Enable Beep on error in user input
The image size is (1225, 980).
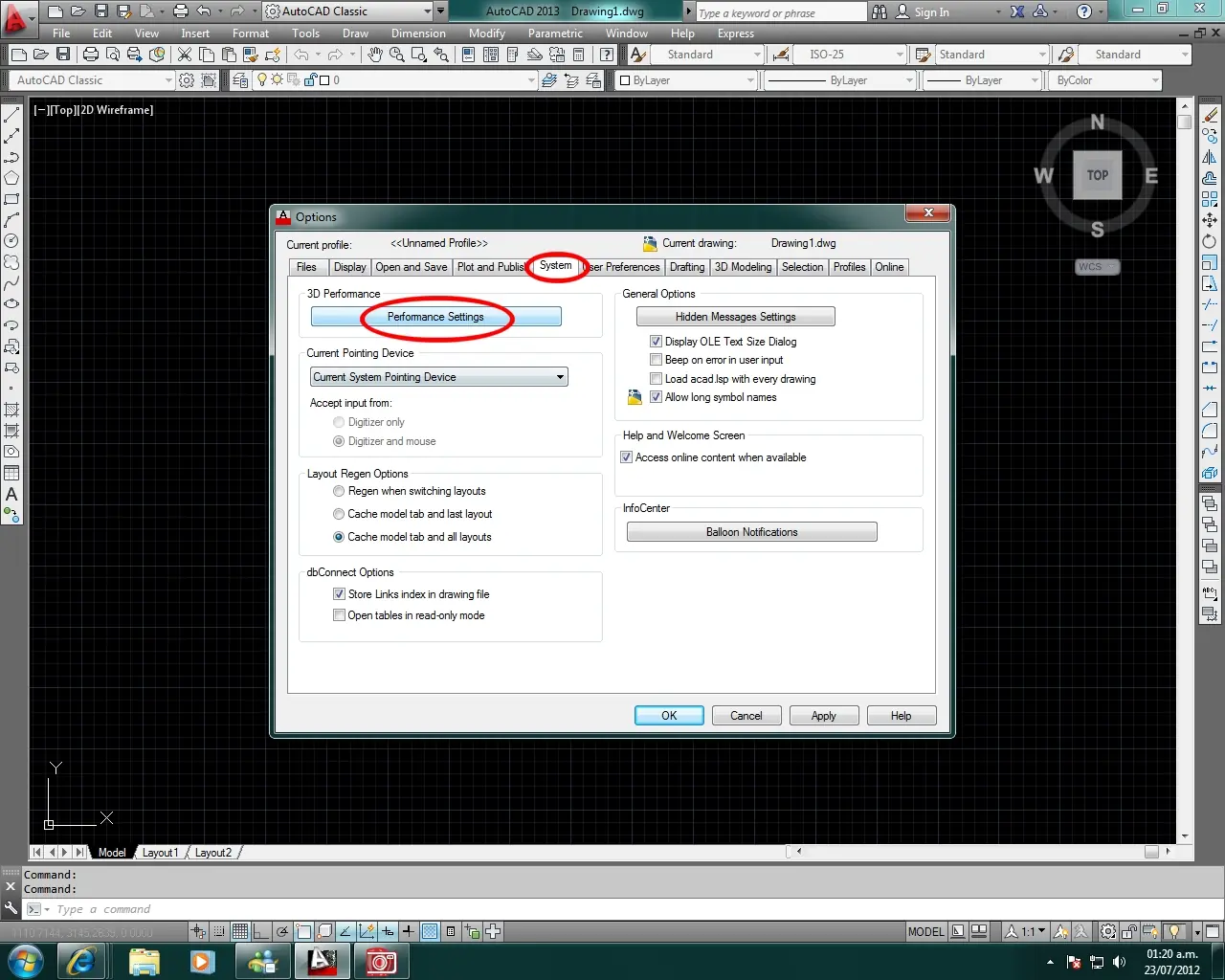click(x=656, y=360)
